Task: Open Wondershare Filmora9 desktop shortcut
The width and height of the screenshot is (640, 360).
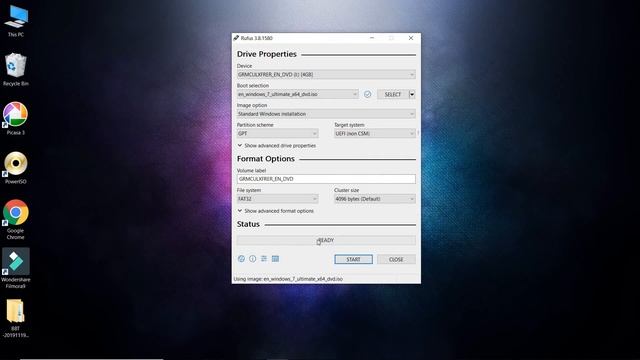Action: pyautogui.click(x=16, y=268)
